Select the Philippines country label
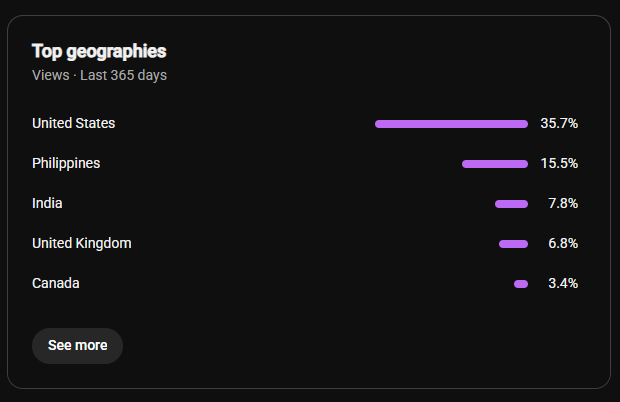 66,164
